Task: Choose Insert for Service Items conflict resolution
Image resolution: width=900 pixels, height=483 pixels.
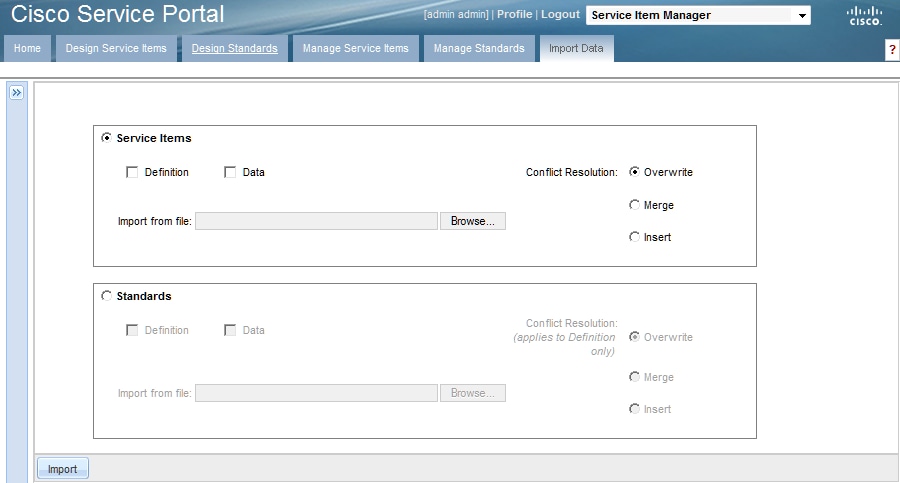Action: pos(634,237)
